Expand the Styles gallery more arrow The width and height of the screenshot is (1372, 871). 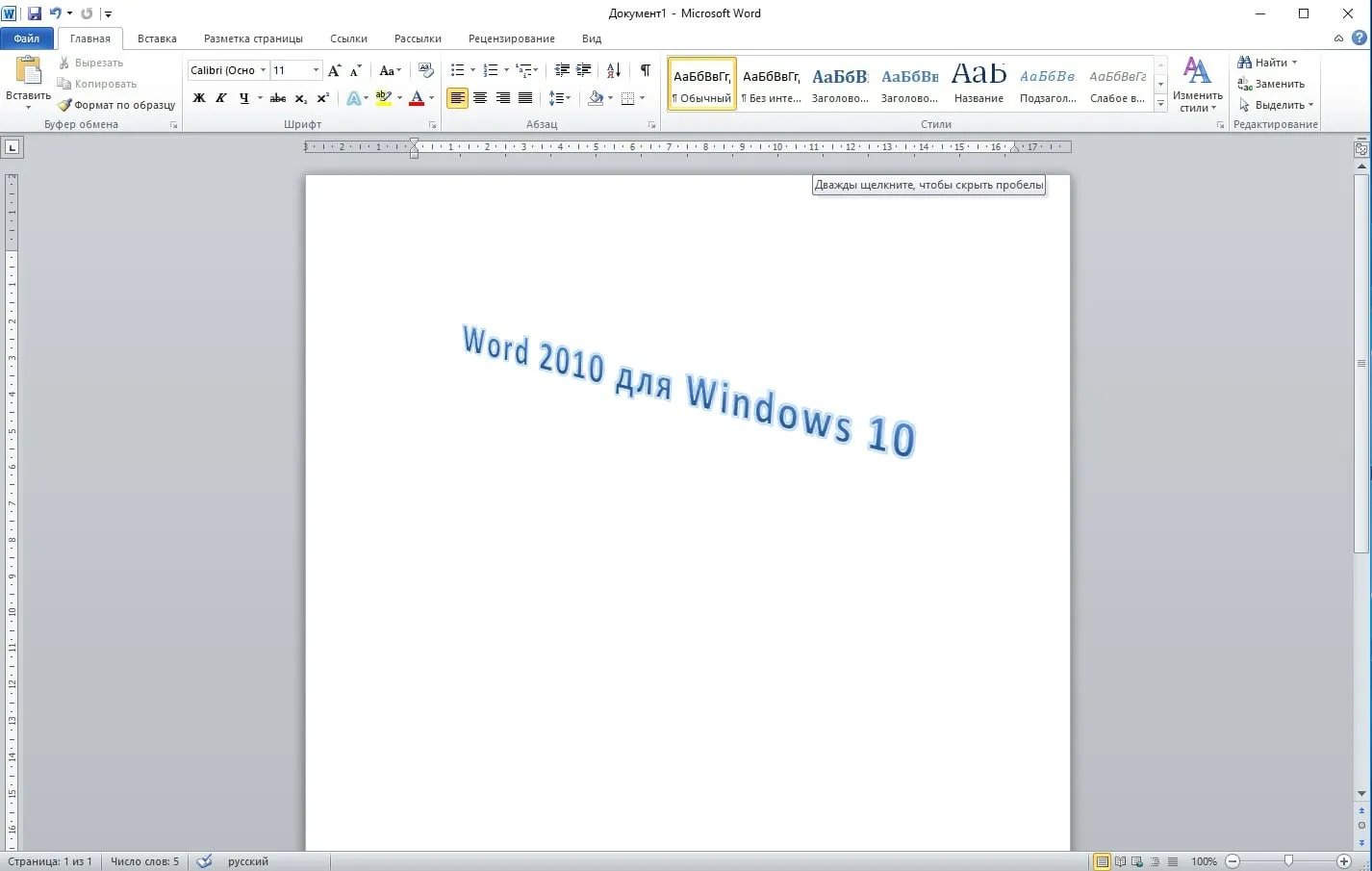click(x=1160, y=104)
